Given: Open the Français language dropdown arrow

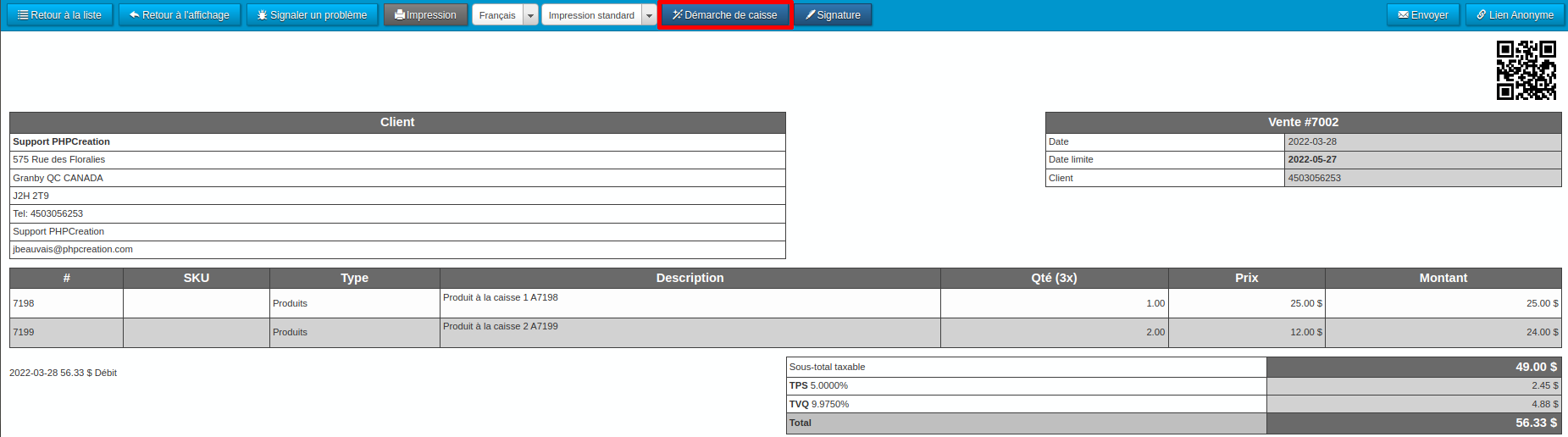Looking at the screenshot, I should pos(530,15).
